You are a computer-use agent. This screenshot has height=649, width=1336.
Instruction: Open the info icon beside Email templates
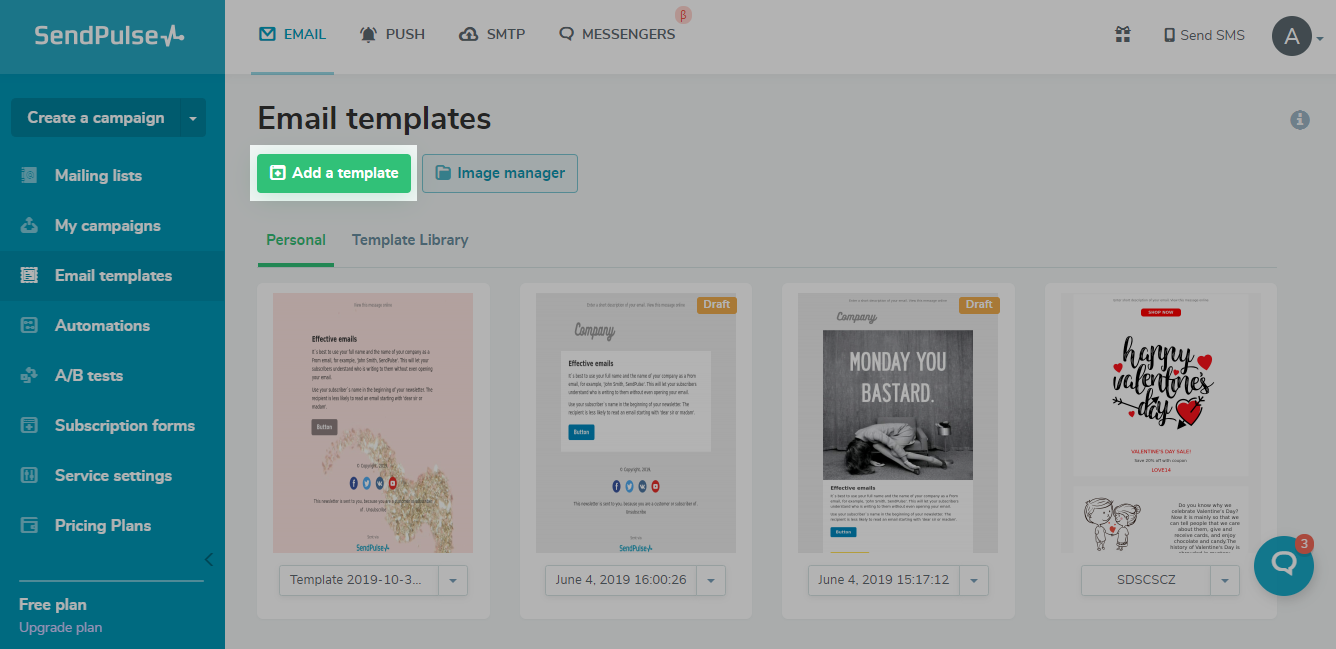tap(1300, 120)
